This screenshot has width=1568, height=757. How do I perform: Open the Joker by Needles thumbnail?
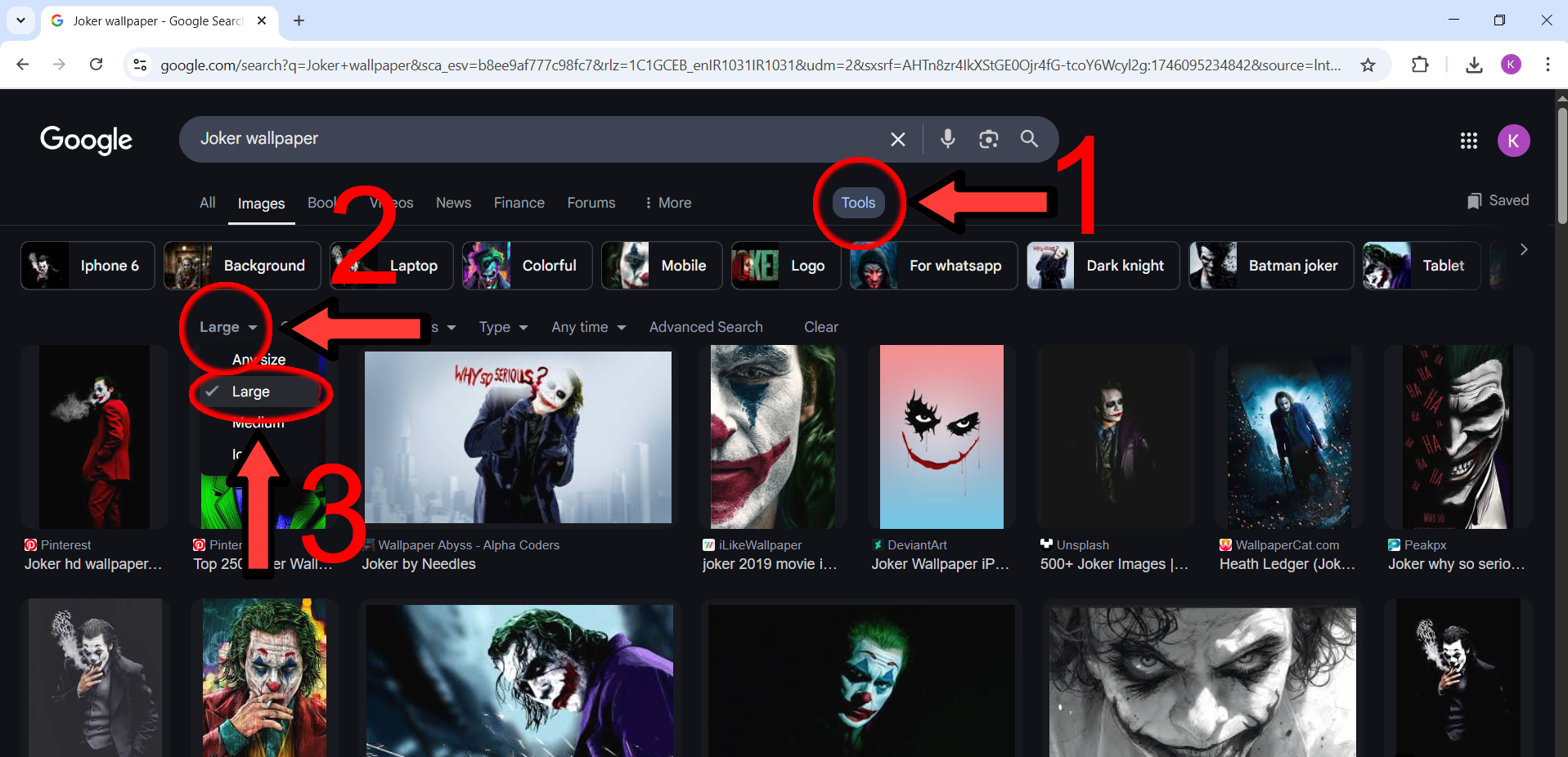pyautogui.click(x=517, y=437)
